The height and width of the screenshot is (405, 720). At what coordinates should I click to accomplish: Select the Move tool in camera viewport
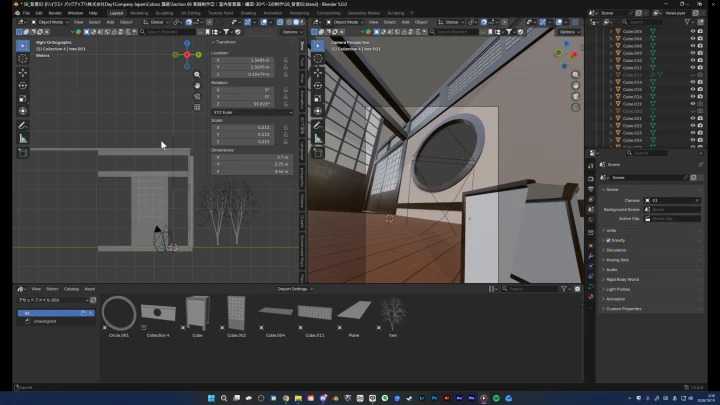318,73
